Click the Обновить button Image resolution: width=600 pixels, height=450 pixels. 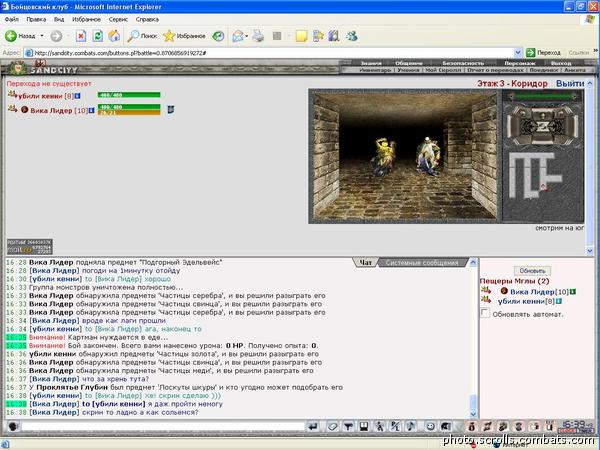tap(532, 271)
